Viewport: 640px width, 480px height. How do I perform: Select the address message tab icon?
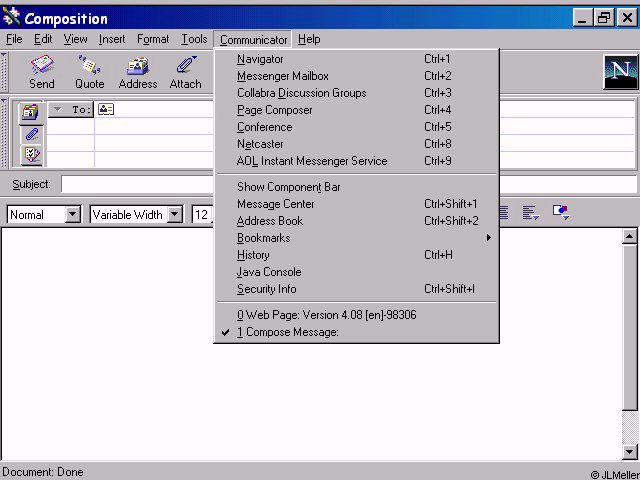click(31, 112)
